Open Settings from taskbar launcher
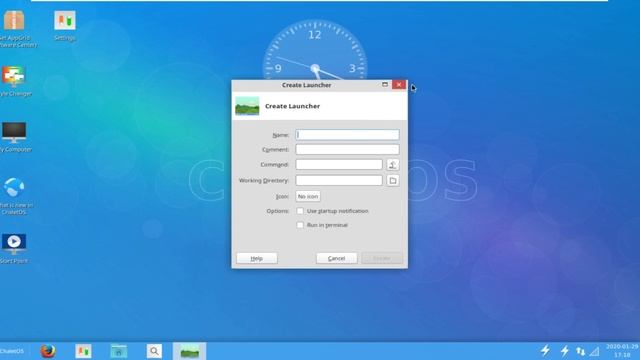Image resolution: width=640 pixels, height=360 pixels. click(83, 351)
